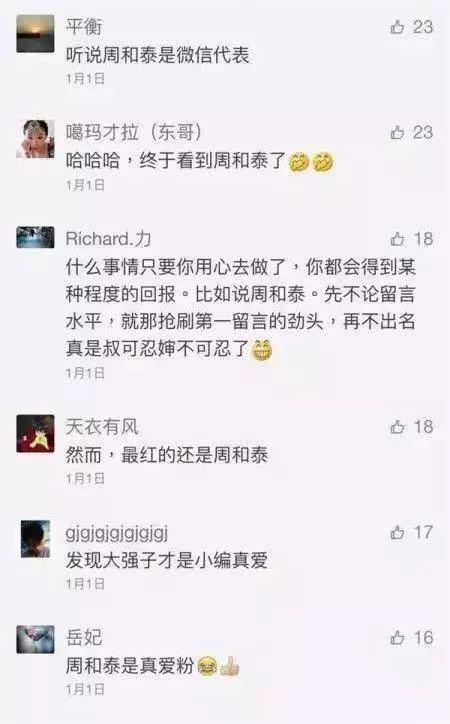
Task: Tap thumbs-up on Richard.力's comment
Action: pos(397,239)
